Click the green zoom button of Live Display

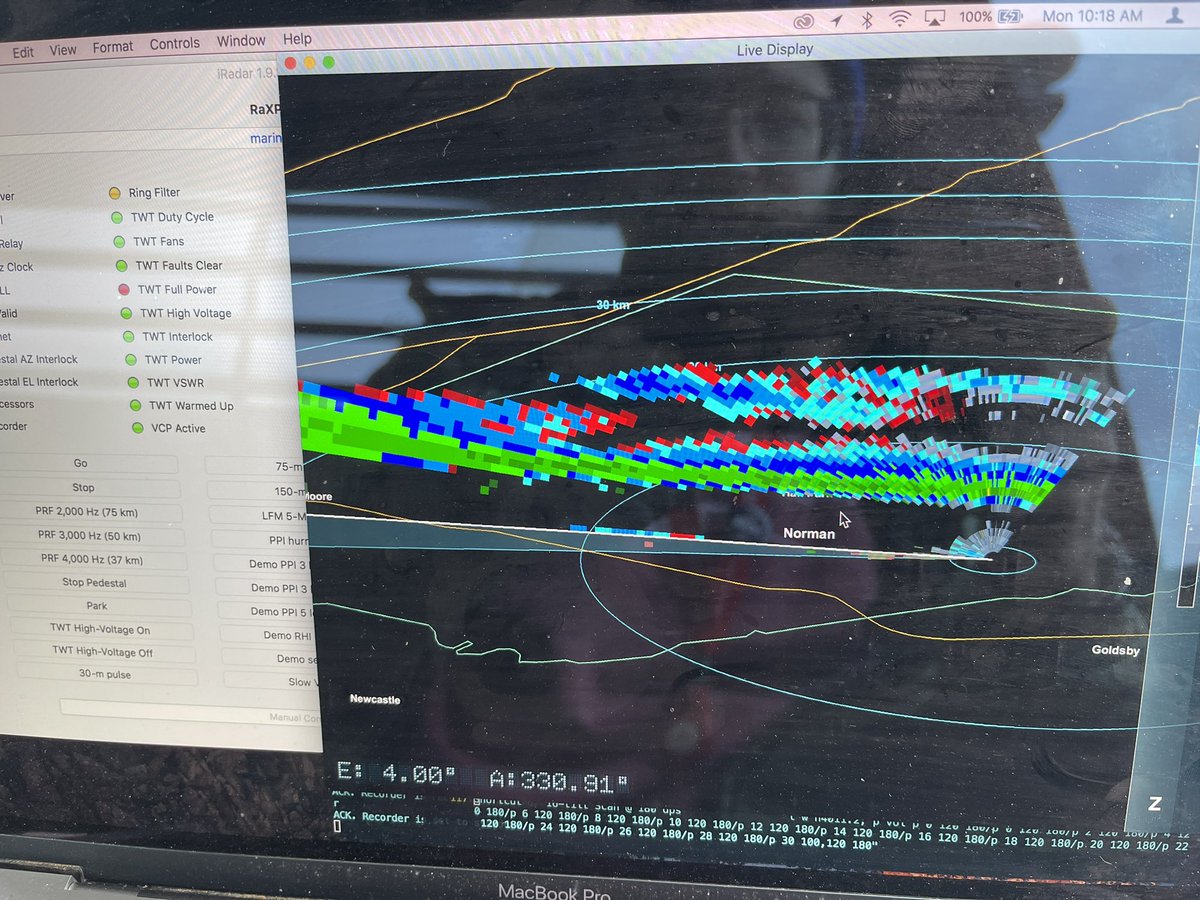point(328,62)
